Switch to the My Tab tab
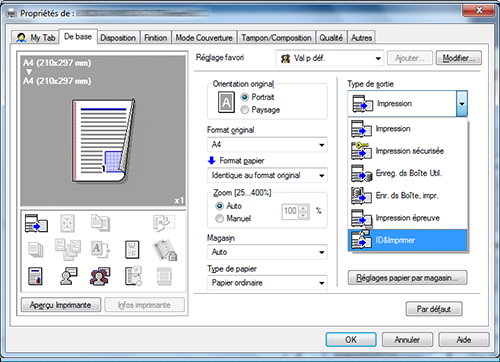 click(36, 38)
